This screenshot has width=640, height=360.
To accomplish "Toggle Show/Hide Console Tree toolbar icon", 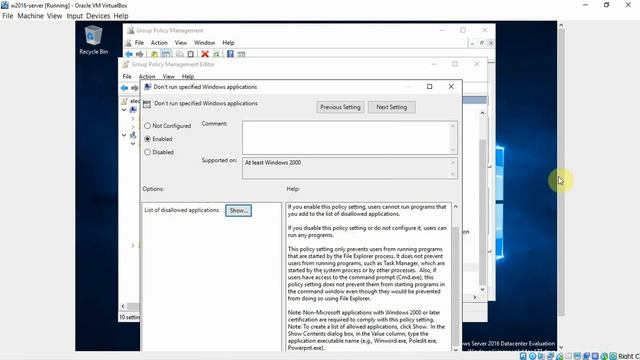I will [x=166, y=54].
